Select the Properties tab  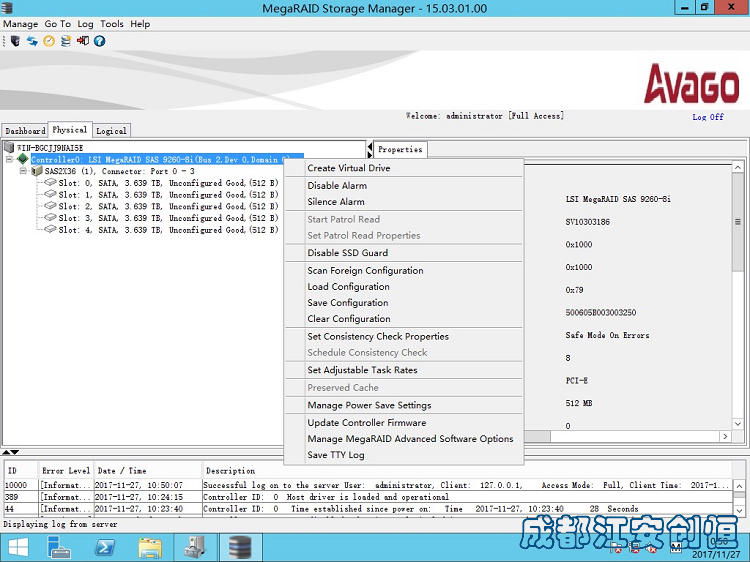pyautogui.click(x=400, y=149)
